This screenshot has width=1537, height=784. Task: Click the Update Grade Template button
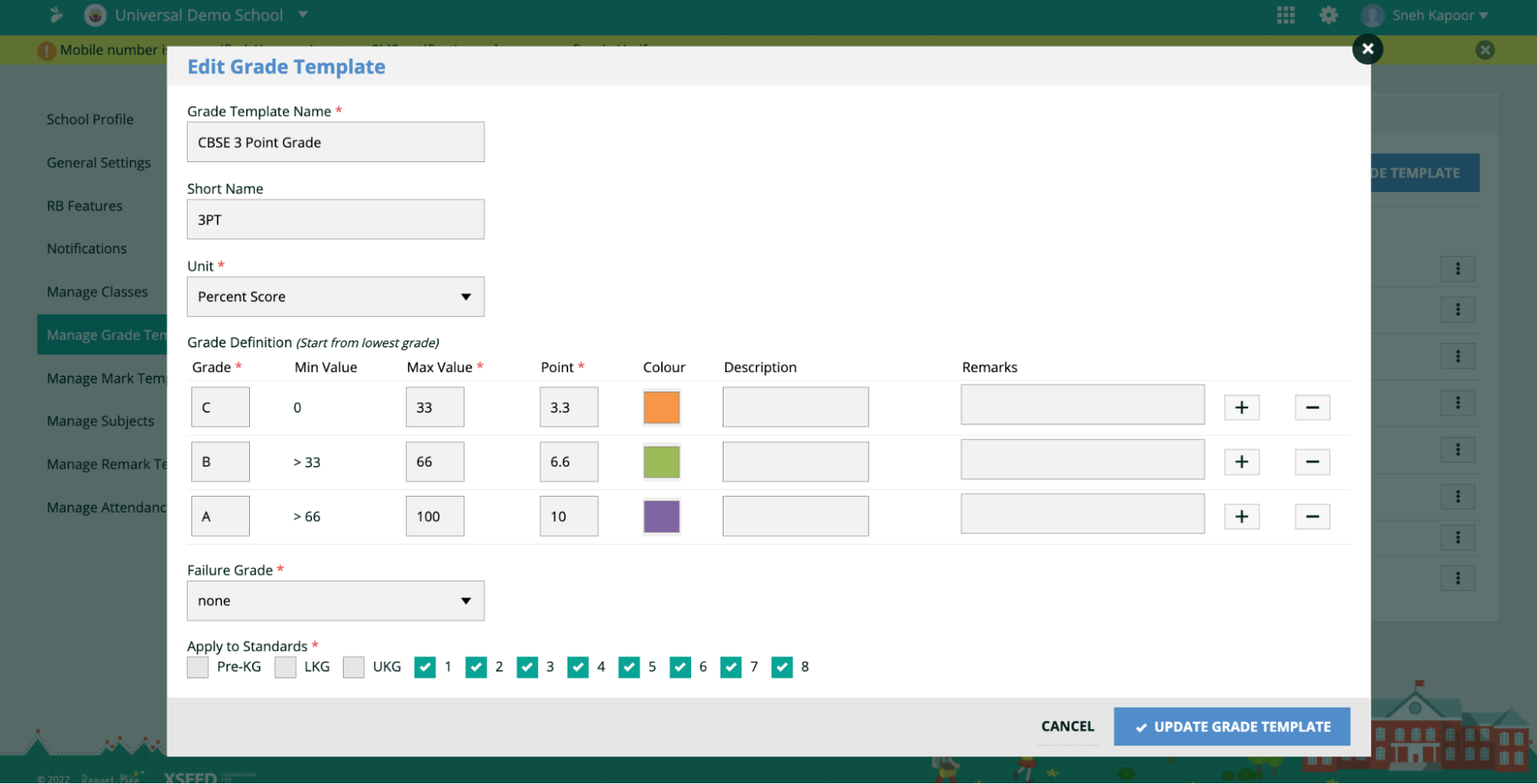pyautogui.click(x=1232, y=726)
